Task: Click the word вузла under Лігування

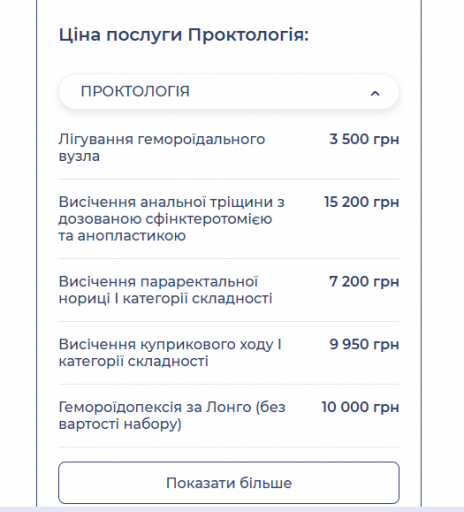Action: [79, 156]
